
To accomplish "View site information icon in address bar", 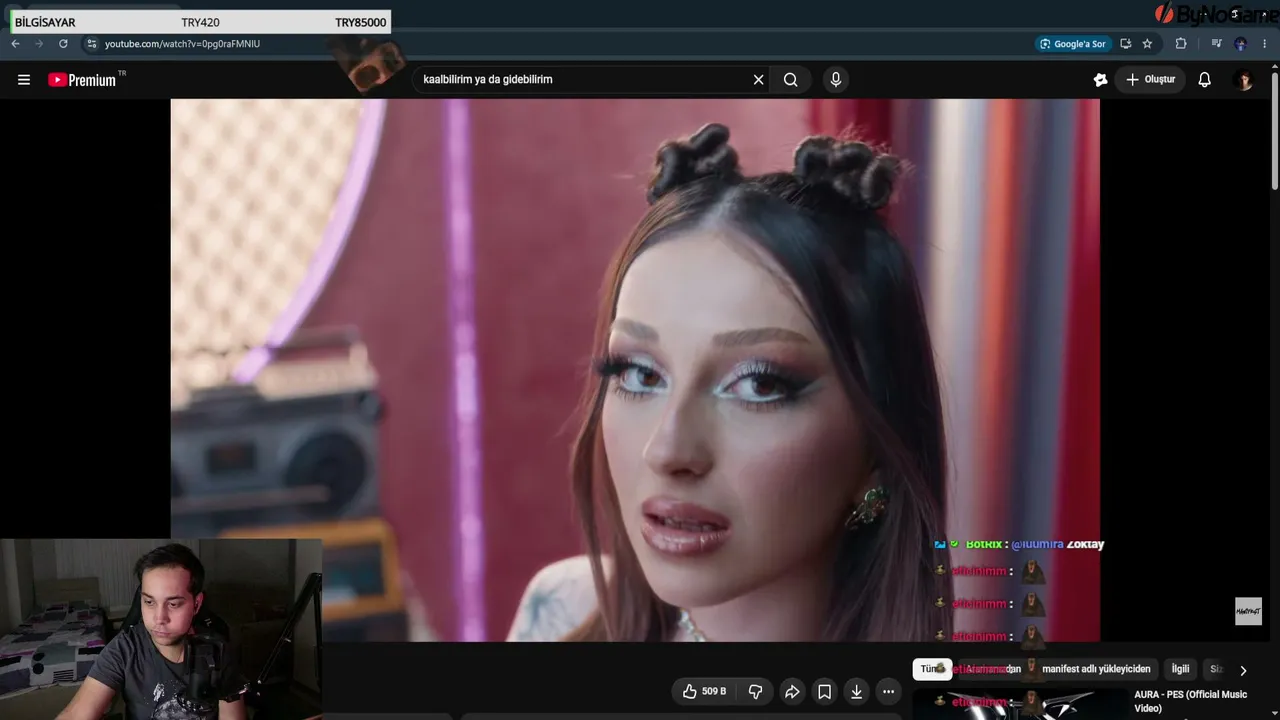I will (92, 44).
